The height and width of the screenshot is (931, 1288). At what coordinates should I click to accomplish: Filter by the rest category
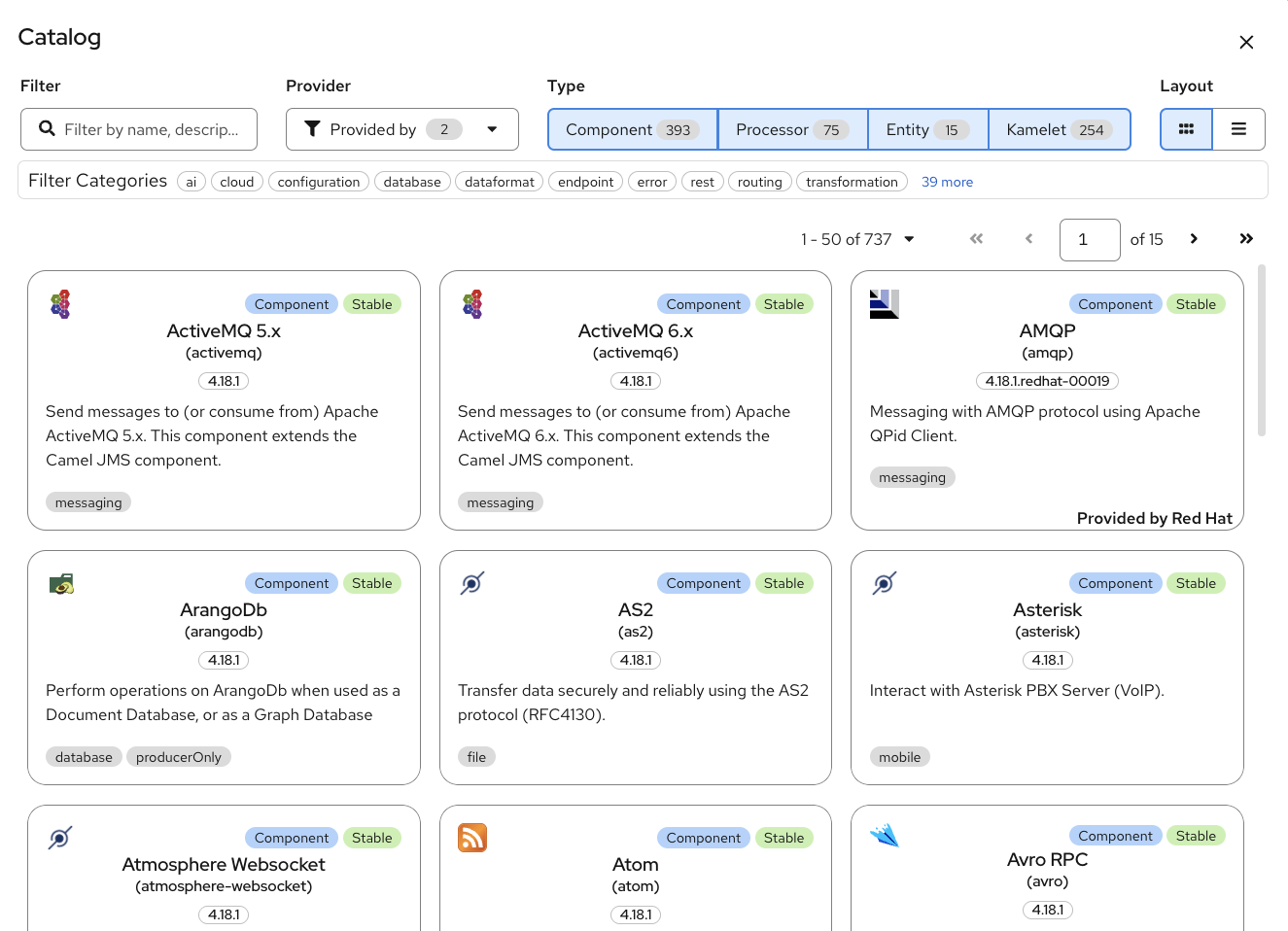click(x=703, y=182)
